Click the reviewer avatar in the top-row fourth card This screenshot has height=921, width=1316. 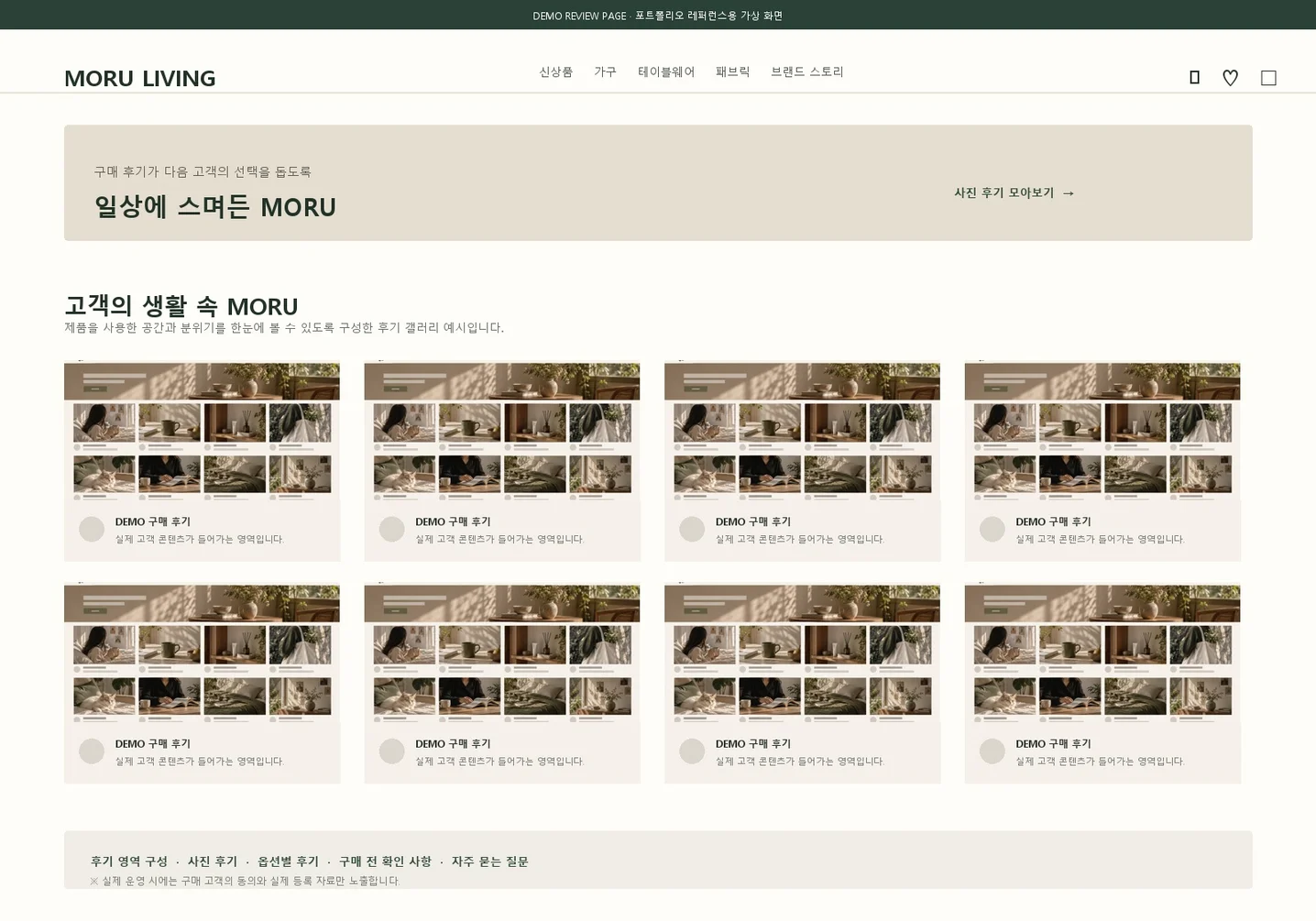pyautogui.click(x=992, y=529)
